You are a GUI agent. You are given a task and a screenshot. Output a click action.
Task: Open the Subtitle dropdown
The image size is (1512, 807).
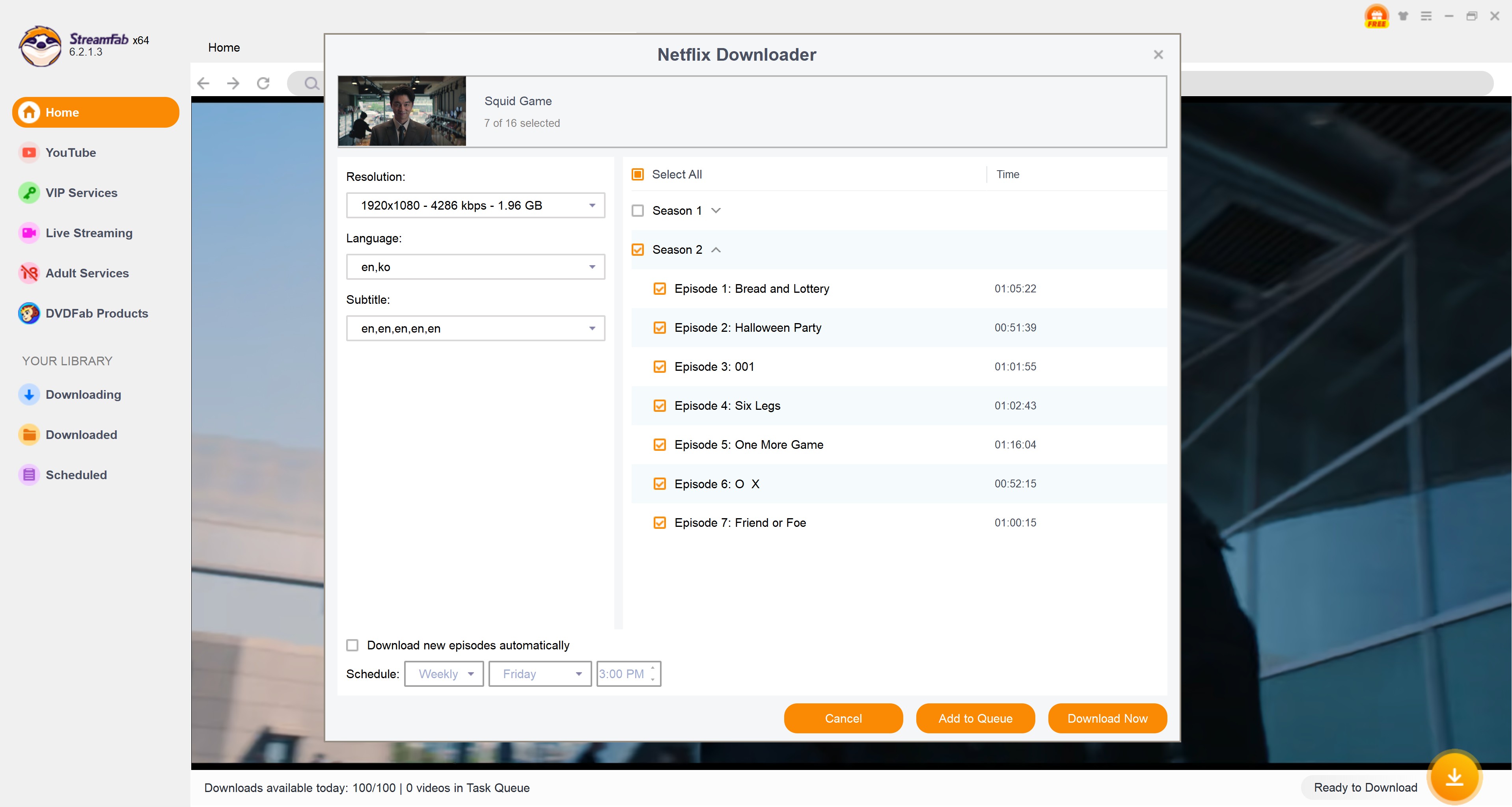(x=475, y=328)
